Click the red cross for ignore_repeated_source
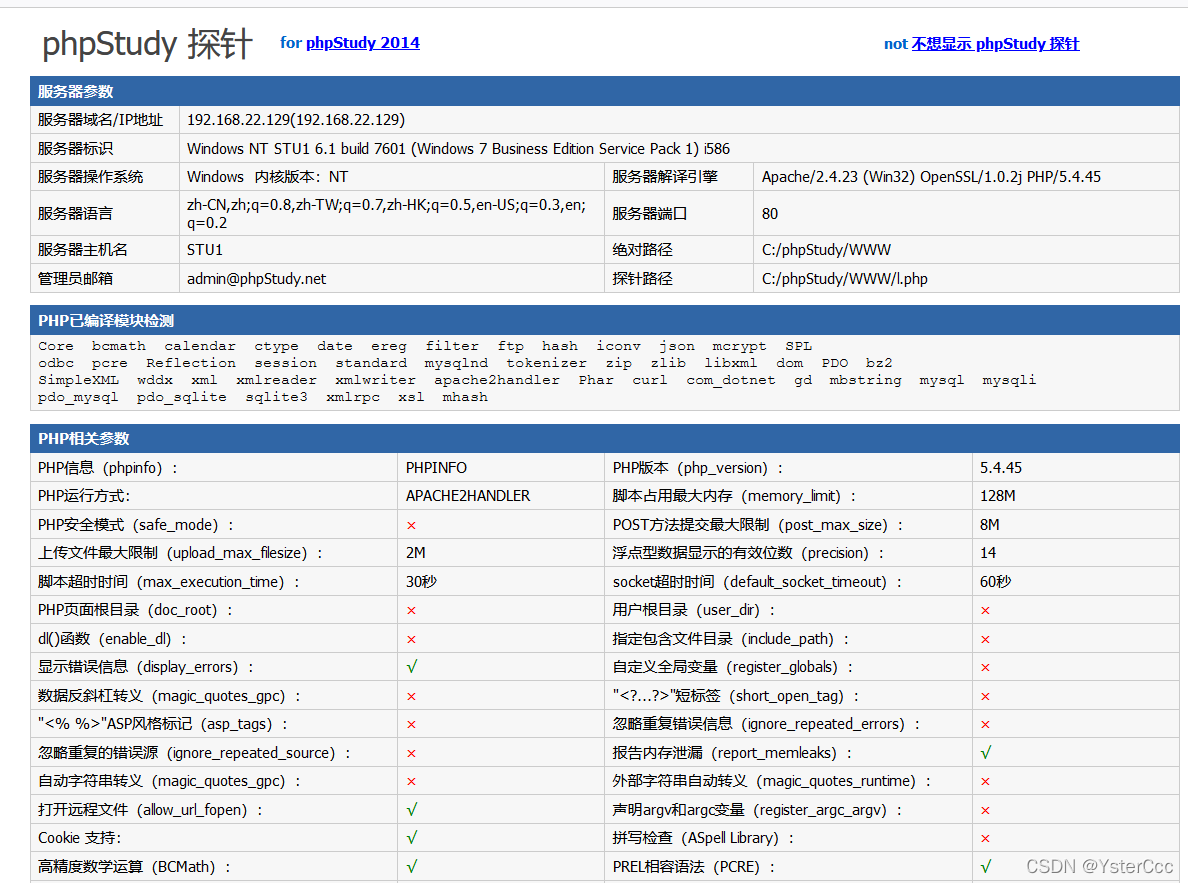The width and height of the screenshot is (1188, 883). point(411,753)
